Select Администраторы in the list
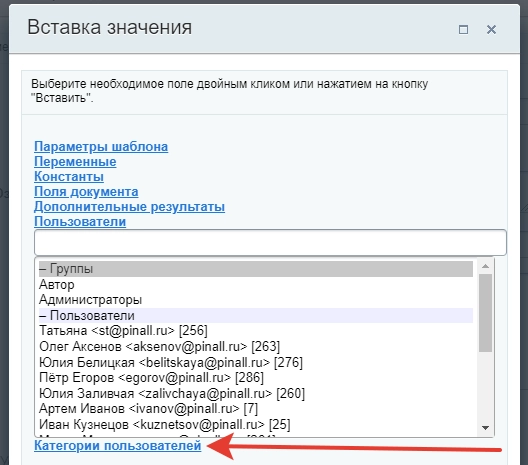Viewport: 528px width, 465px height. click(256, 300)
